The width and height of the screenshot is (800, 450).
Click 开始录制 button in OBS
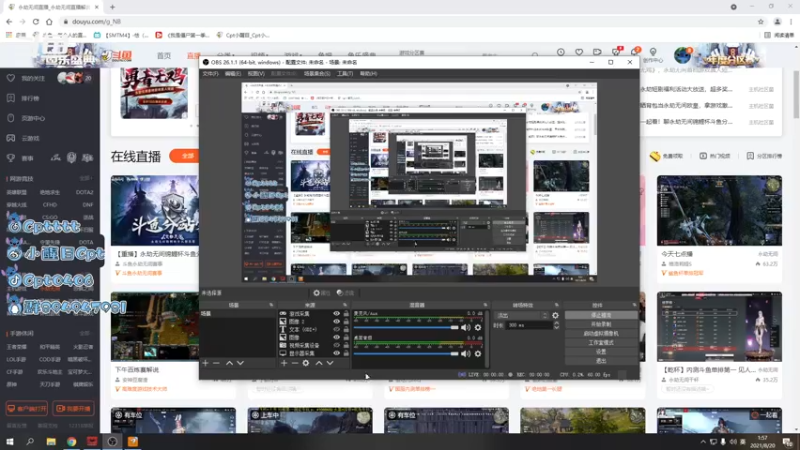(x=601, y=324)
